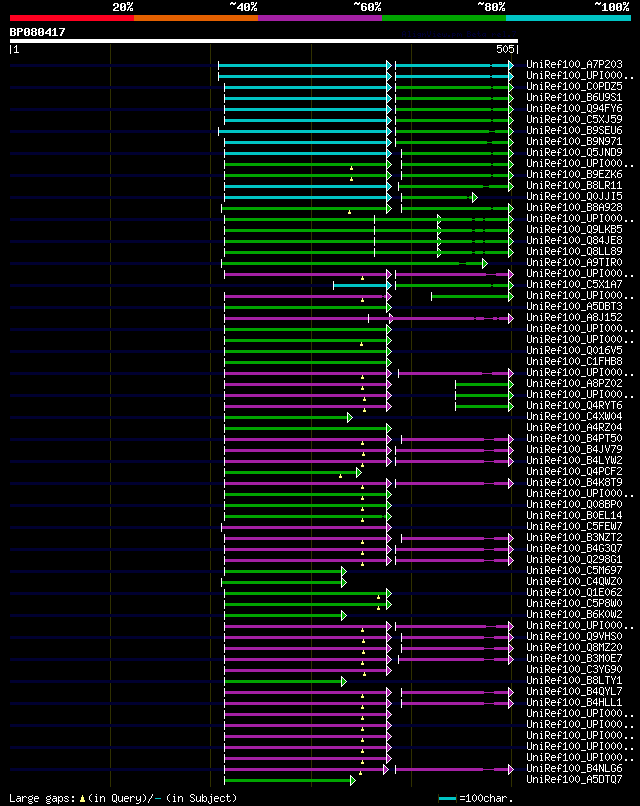This screenshot has width=640, height=806.
Task: Select hit label UniRef100_A5DBT3
Action: coord(574,306)
